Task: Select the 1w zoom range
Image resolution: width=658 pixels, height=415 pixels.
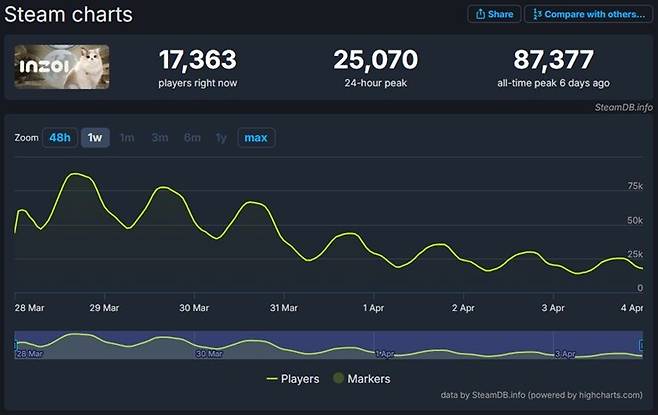Action: tap(95, 138)
